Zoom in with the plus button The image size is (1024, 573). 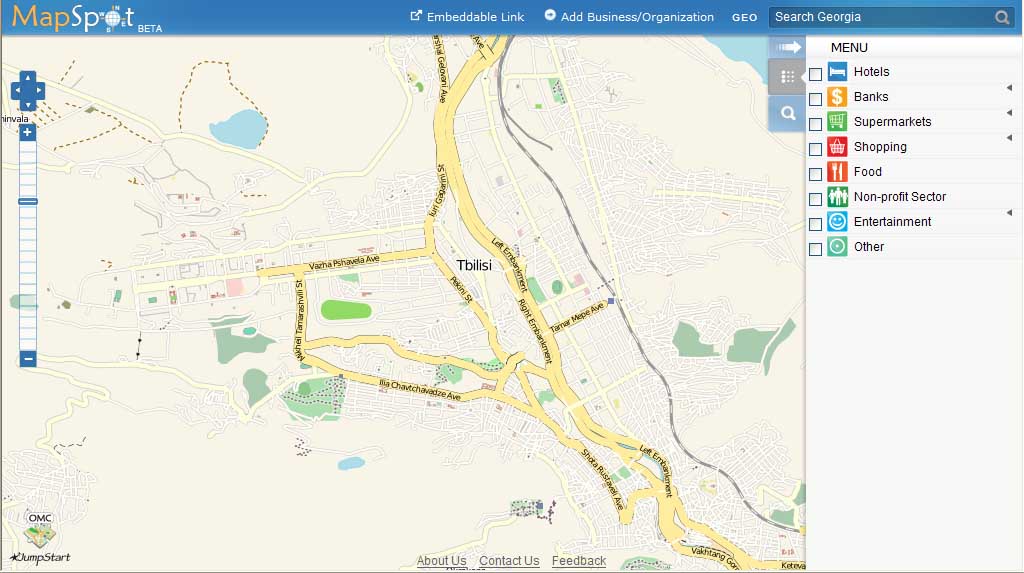tap(27, 133)
